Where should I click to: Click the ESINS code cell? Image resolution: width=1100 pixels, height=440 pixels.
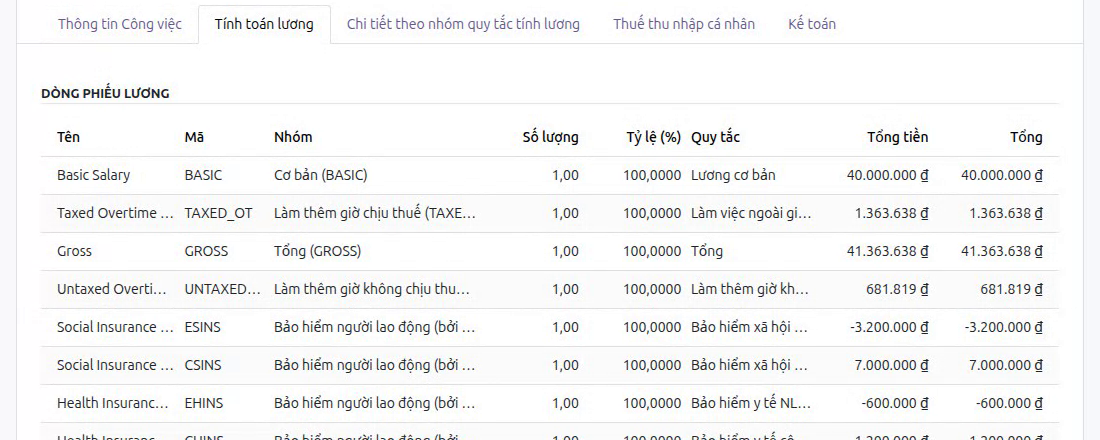pyautogui.click(x=203, y=327)
